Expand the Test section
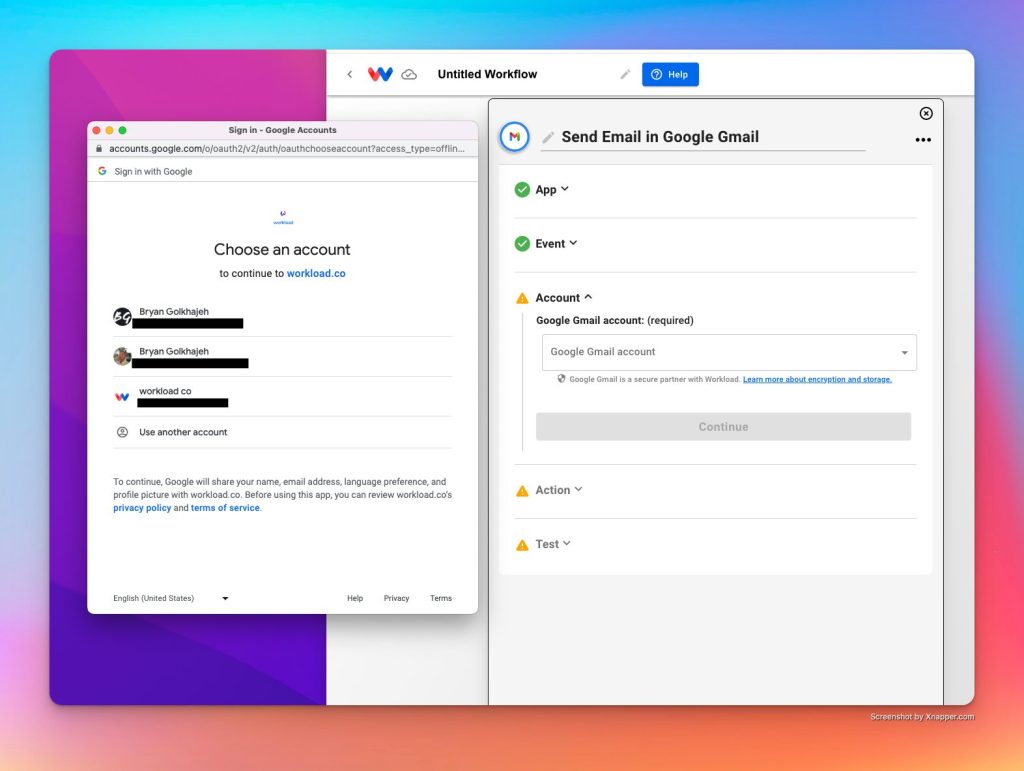This screenshot has height=771, width=1024. 553,544
